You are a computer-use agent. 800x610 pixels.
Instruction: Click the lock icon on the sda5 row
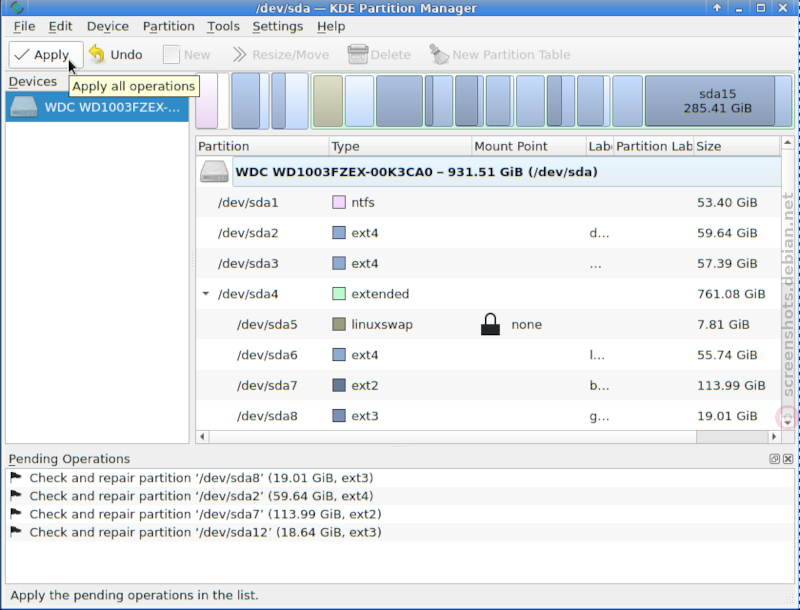(490, 324)
